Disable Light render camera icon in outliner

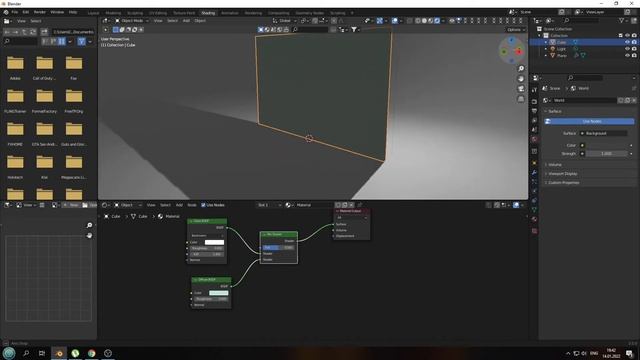(x=634, y=49)
